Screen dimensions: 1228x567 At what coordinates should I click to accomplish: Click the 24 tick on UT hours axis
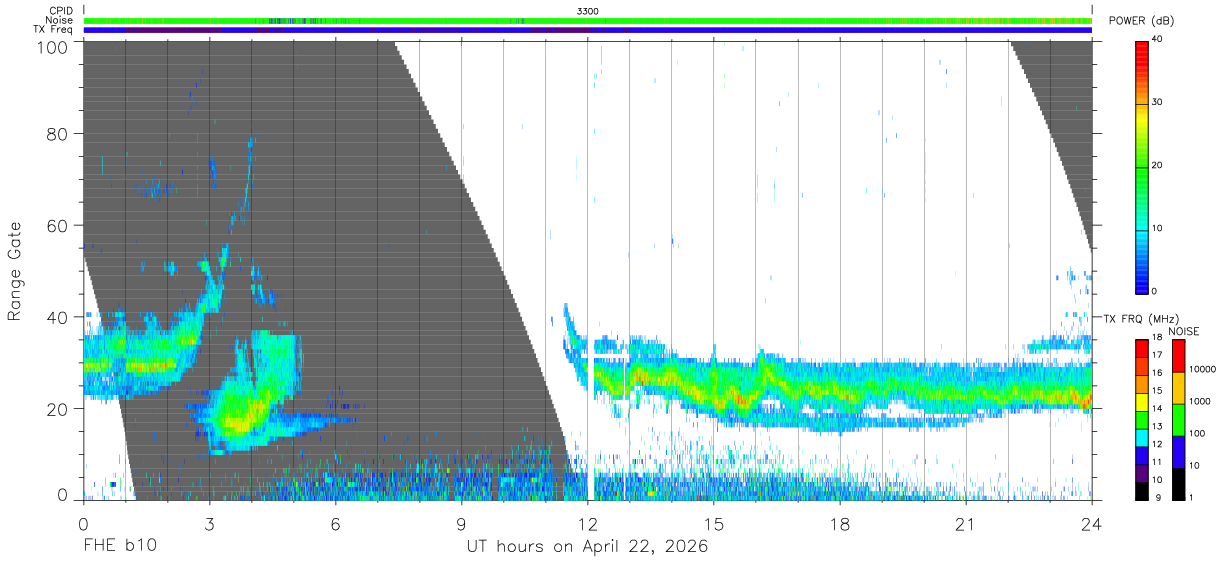tap(1091, 523)
